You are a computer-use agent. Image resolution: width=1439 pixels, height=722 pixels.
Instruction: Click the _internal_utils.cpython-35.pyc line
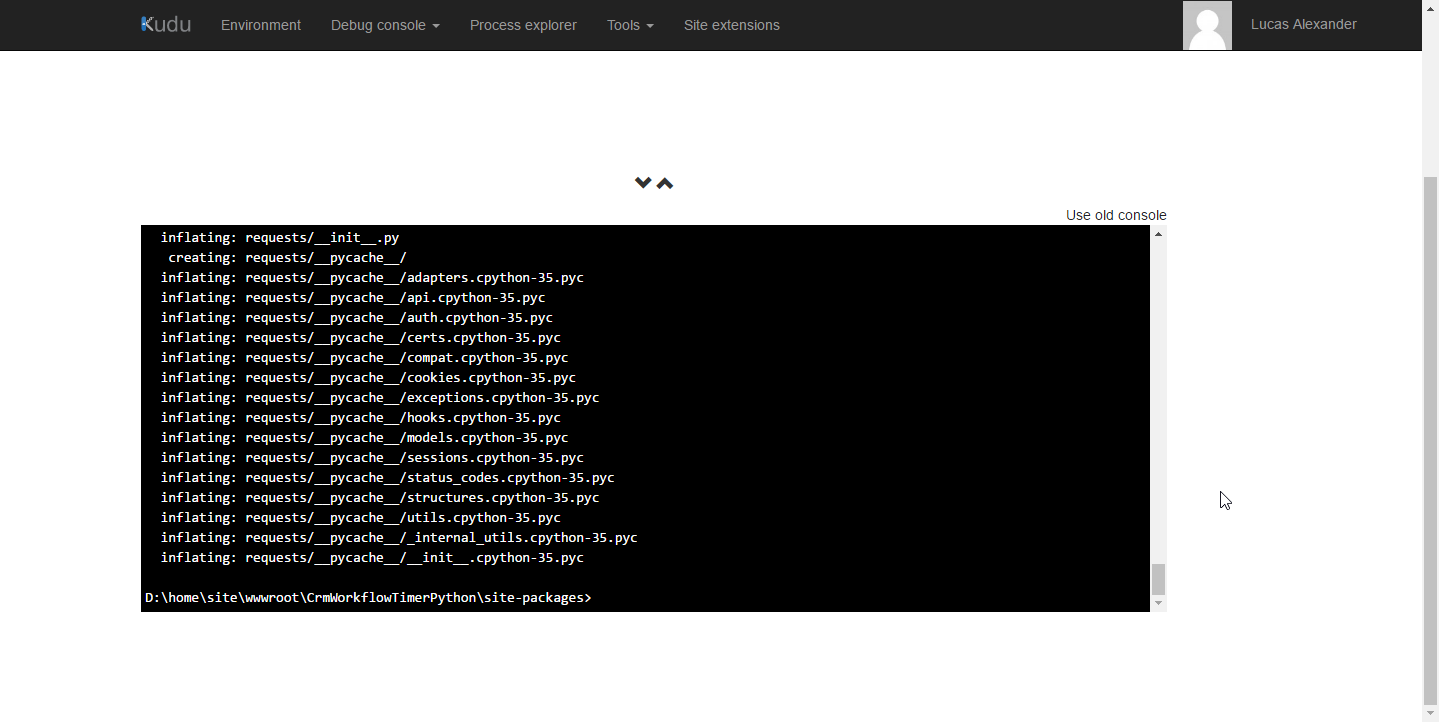[x=399, y=538]
